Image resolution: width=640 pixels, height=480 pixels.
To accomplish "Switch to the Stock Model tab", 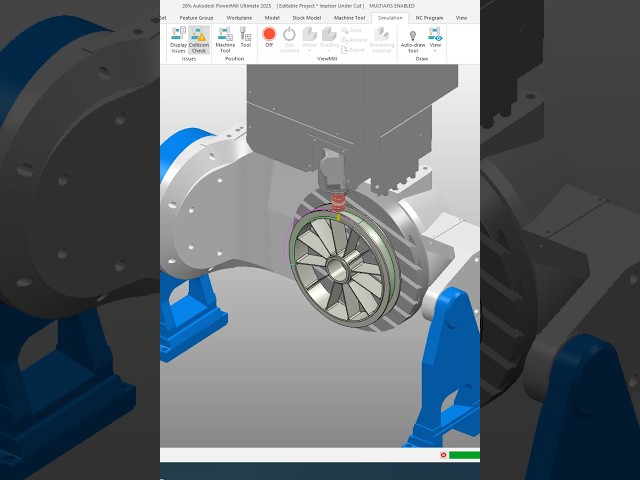I will [307, 18].
